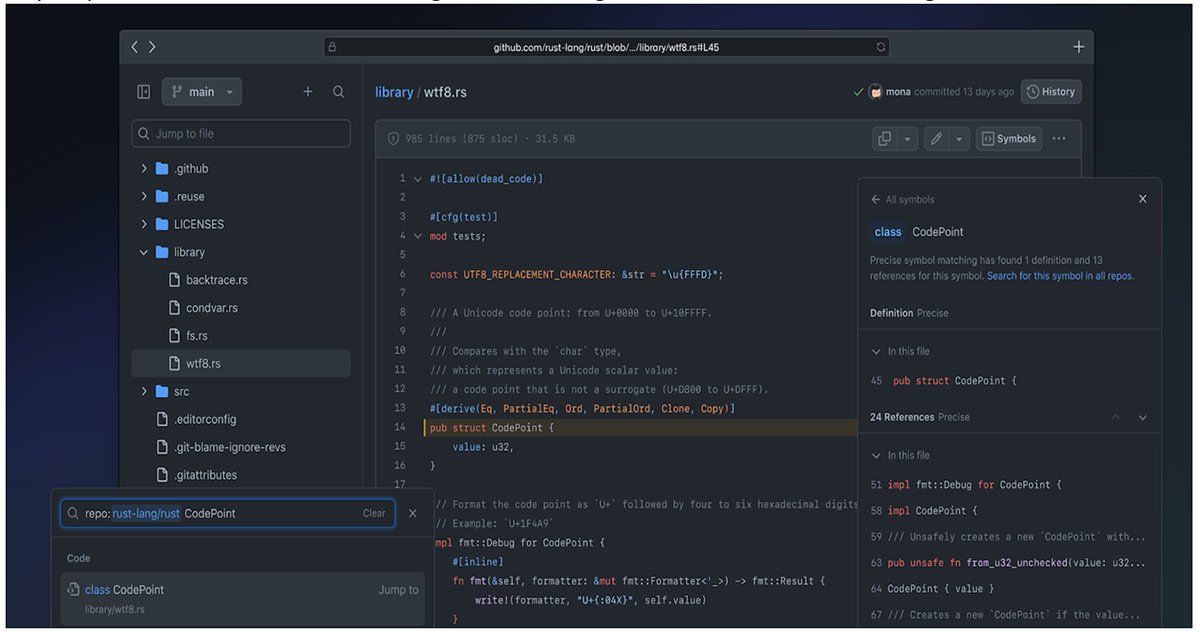Image resolution: width=1200 pixels, height=632 pixels.
Task: Open the kebab menu beside Symbols
Action: pyautogui.click(x=1058, y=138)
